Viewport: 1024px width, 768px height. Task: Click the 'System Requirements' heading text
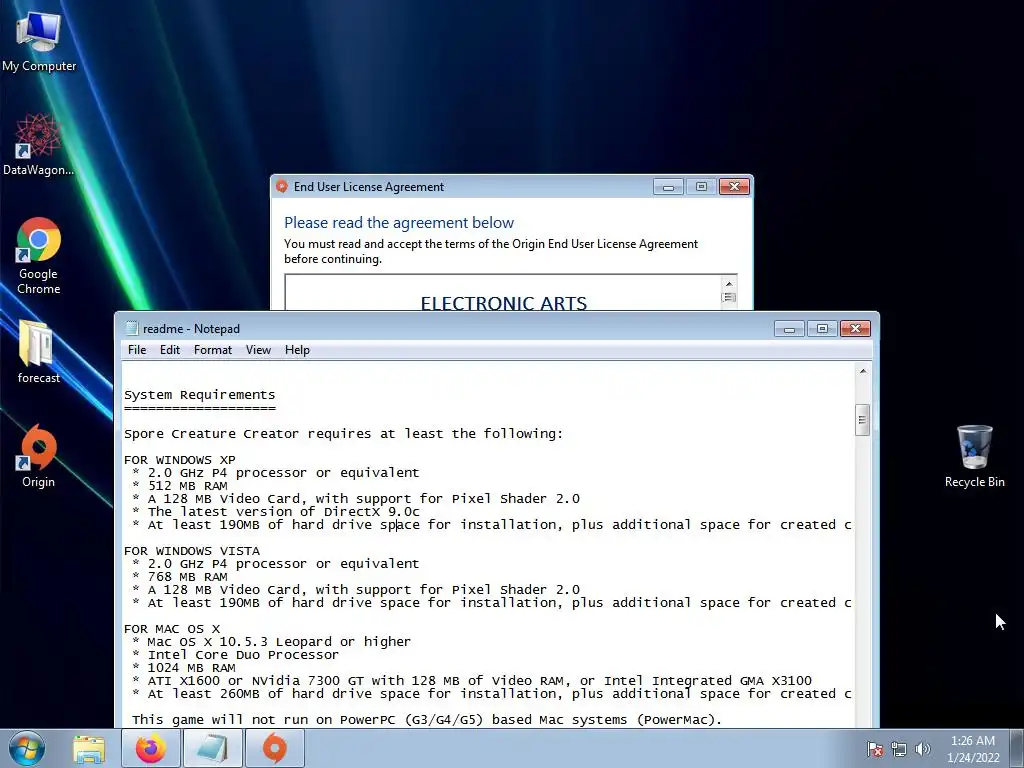point(200,395)
